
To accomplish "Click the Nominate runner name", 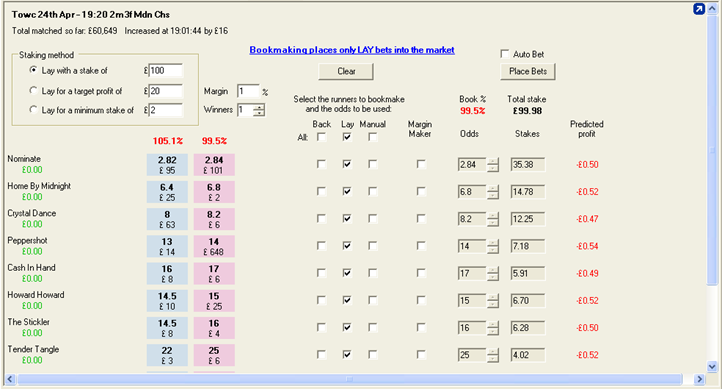I will point(24,158).
